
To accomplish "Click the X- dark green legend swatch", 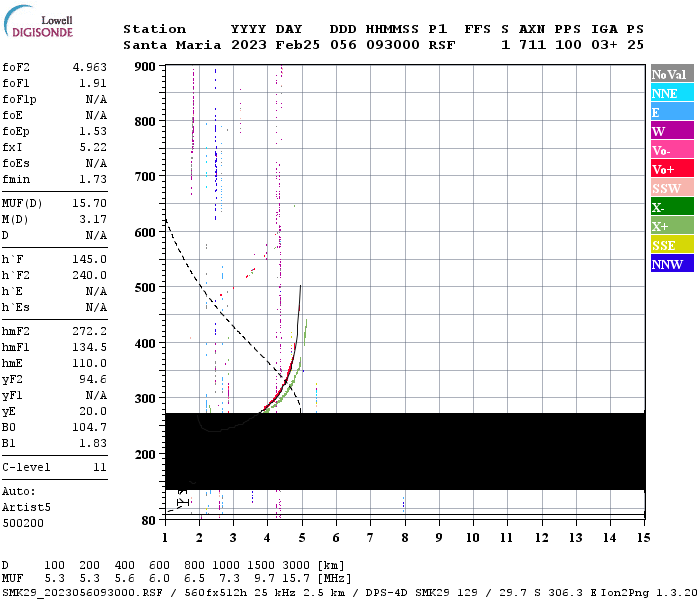I will click(x=672, y=207).
